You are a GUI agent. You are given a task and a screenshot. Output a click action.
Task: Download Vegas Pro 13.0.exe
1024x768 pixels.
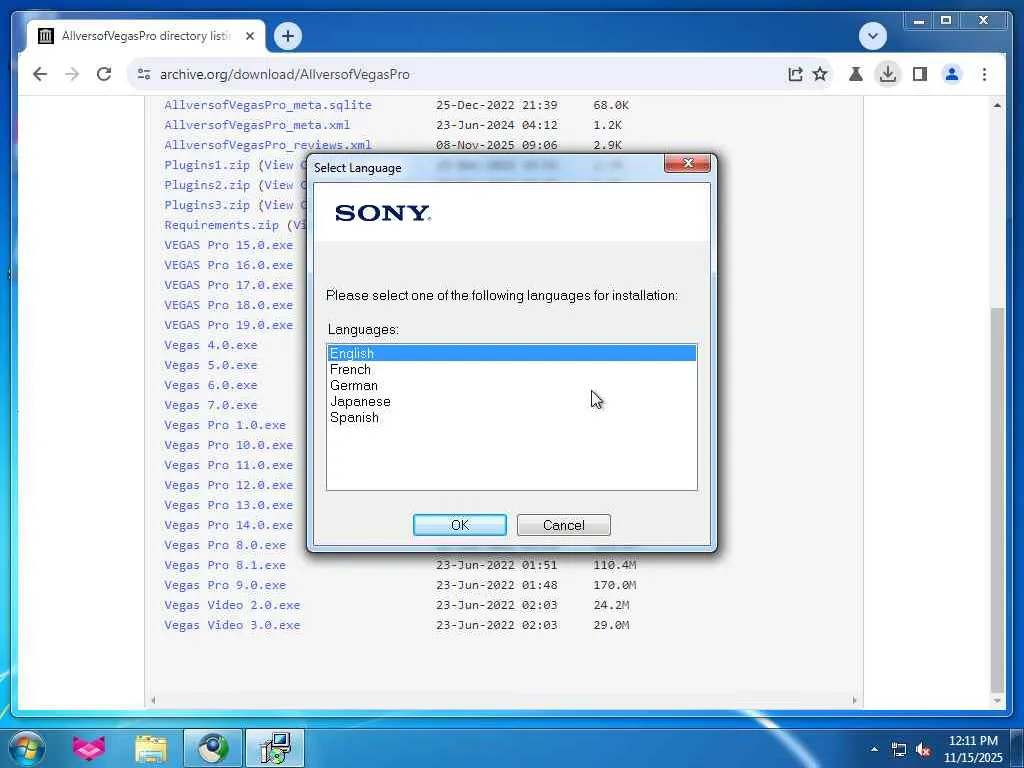(229, 505)
